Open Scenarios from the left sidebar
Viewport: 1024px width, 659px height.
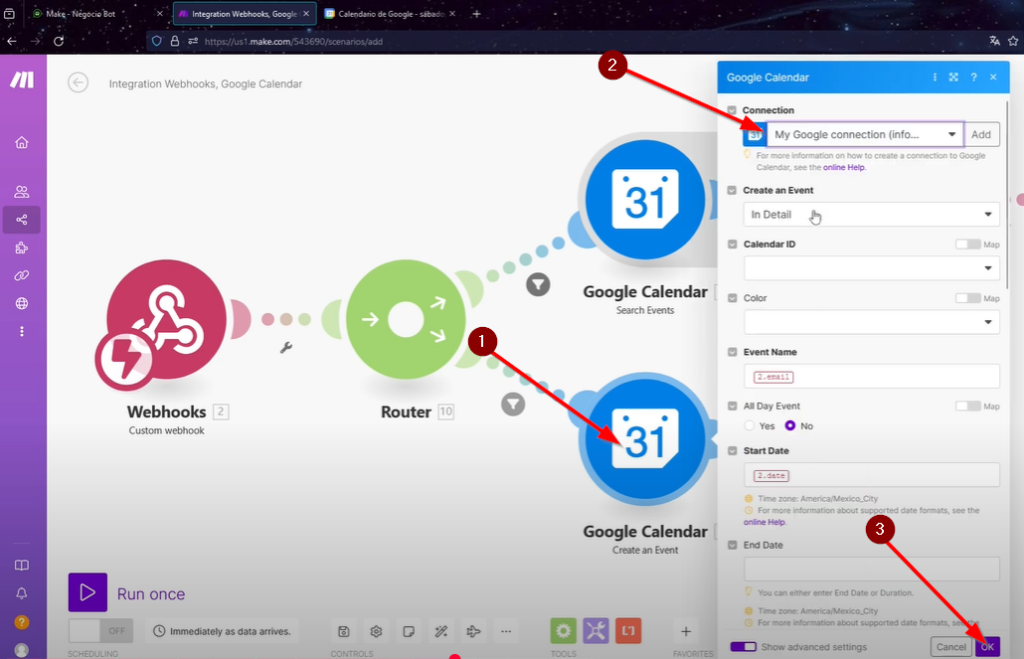click(x=22, y=219)
